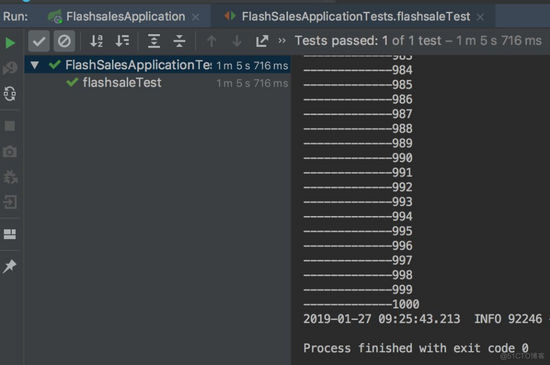The width and height of the screenshot is (550, 365).
Task: Export test results icon
Action: tap(262, 41)
